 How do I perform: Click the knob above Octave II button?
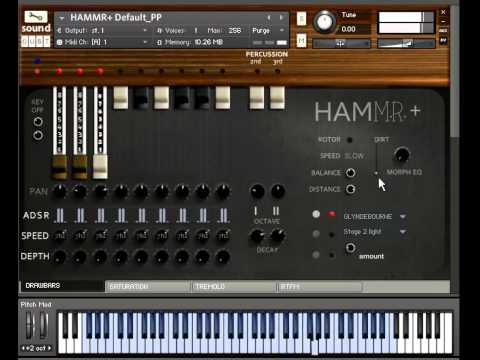(277, 191)
